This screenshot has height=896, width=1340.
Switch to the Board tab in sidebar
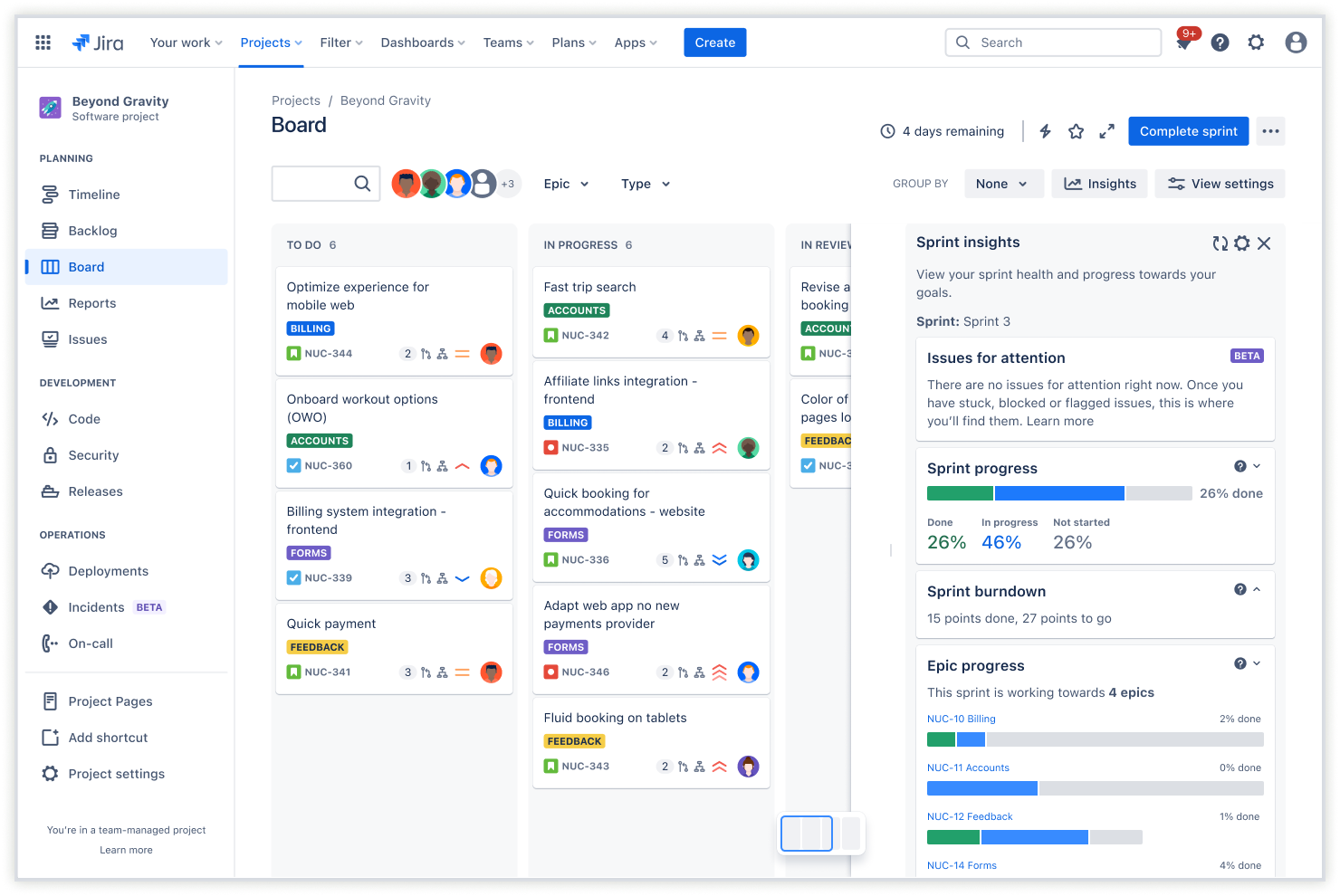[x=86, y=266]
